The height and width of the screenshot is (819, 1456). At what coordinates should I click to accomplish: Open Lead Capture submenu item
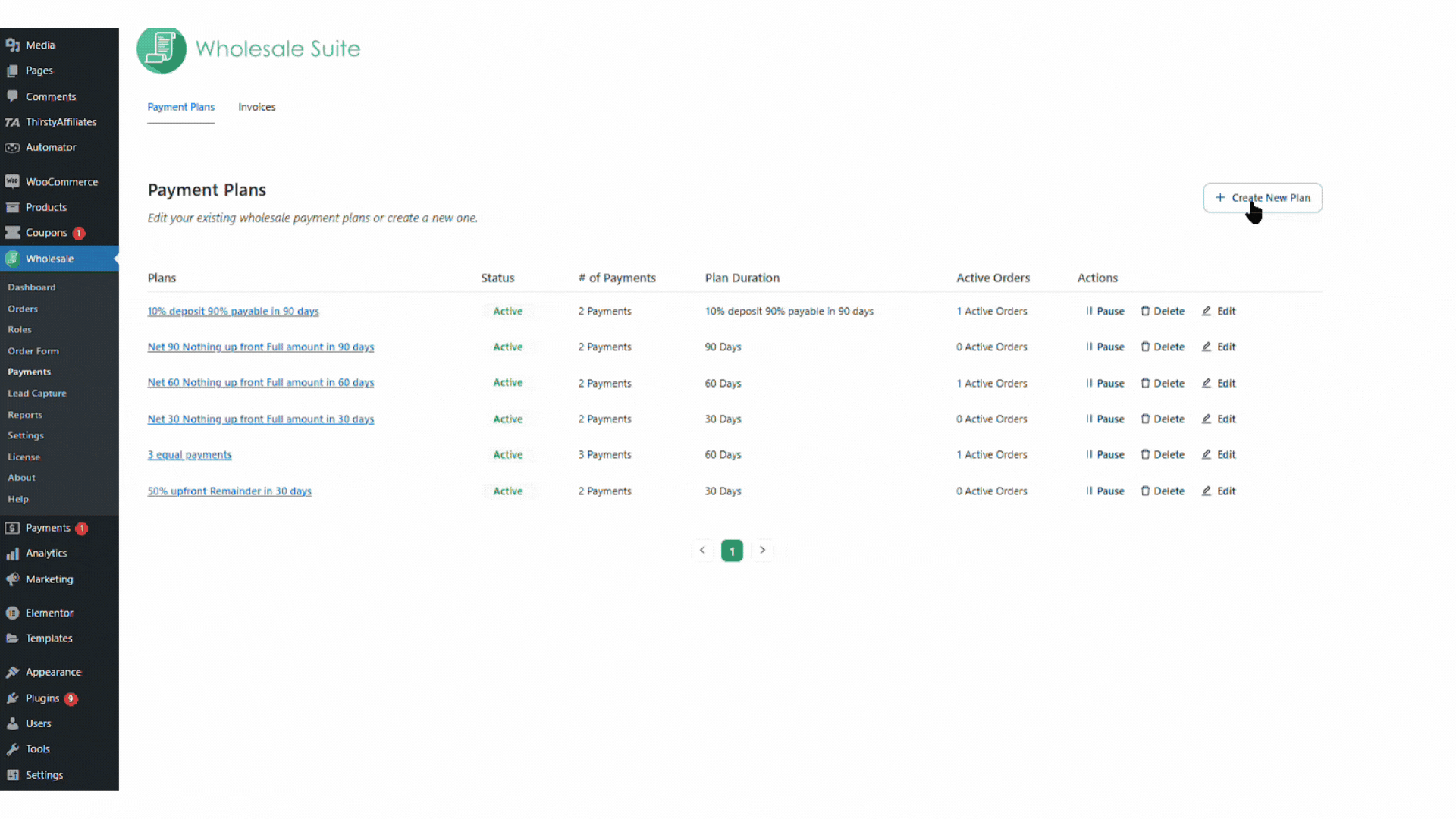tap(37, 393)
